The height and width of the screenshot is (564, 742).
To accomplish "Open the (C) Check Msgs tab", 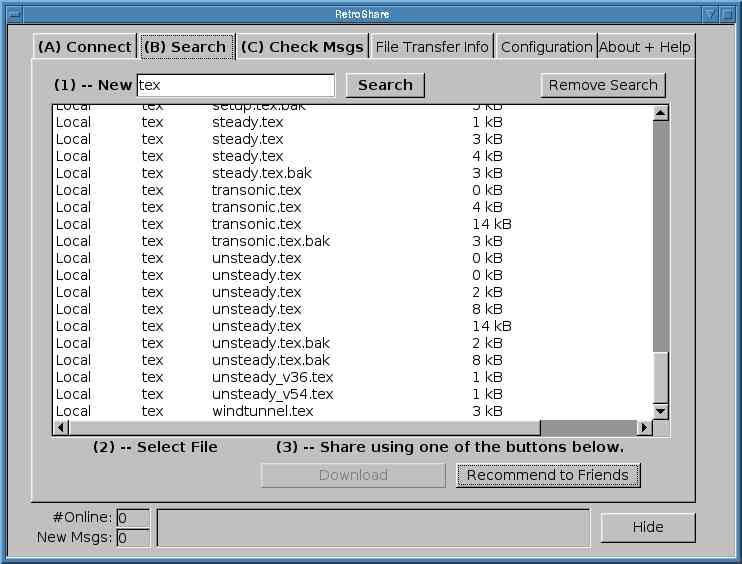I will pos(302,47).
